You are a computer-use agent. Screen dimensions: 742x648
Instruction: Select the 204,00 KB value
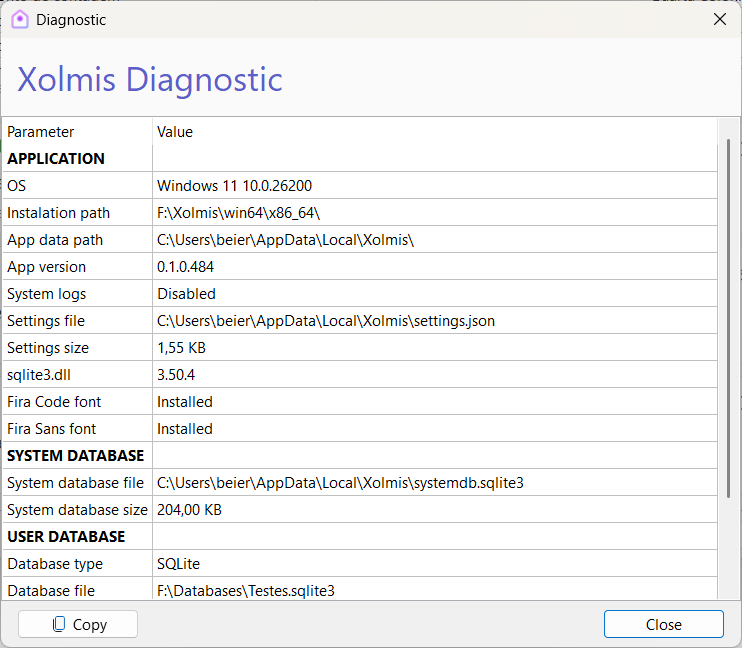coord(435,509)
